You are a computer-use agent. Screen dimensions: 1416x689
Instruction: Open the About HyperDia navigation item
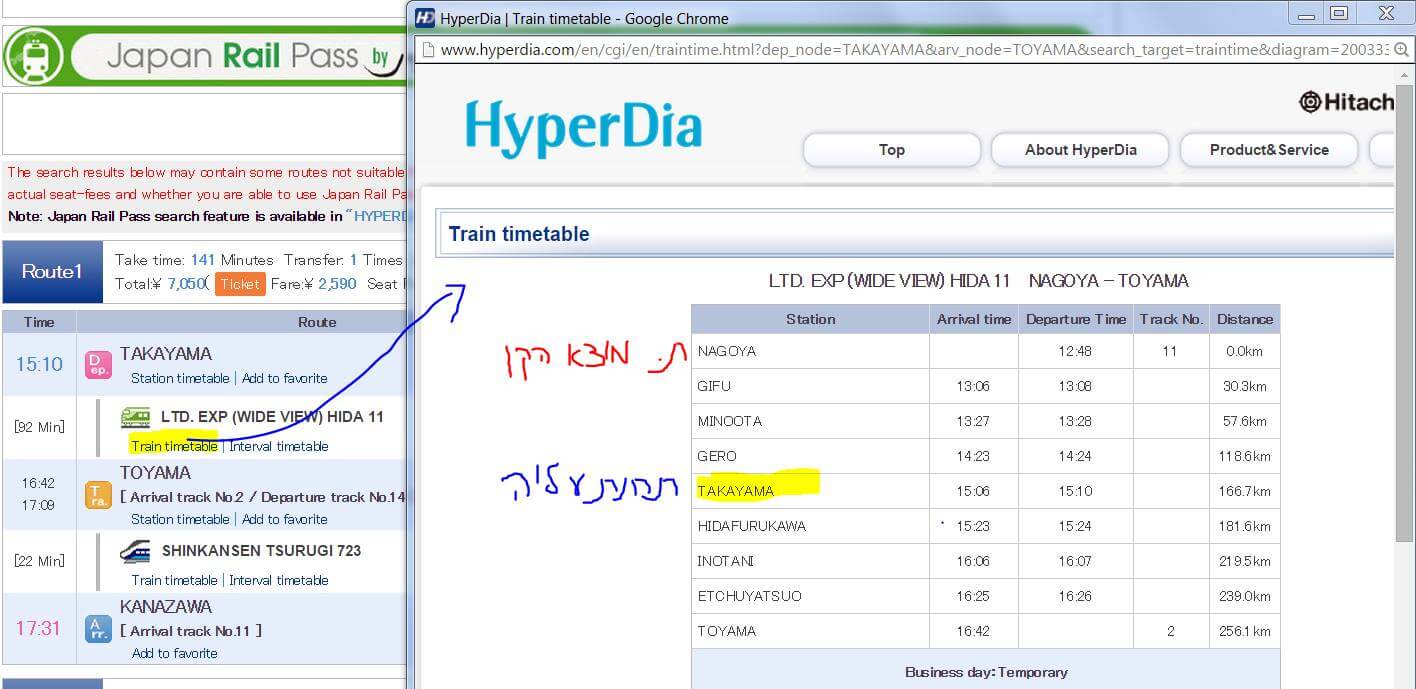[1080, 150]
